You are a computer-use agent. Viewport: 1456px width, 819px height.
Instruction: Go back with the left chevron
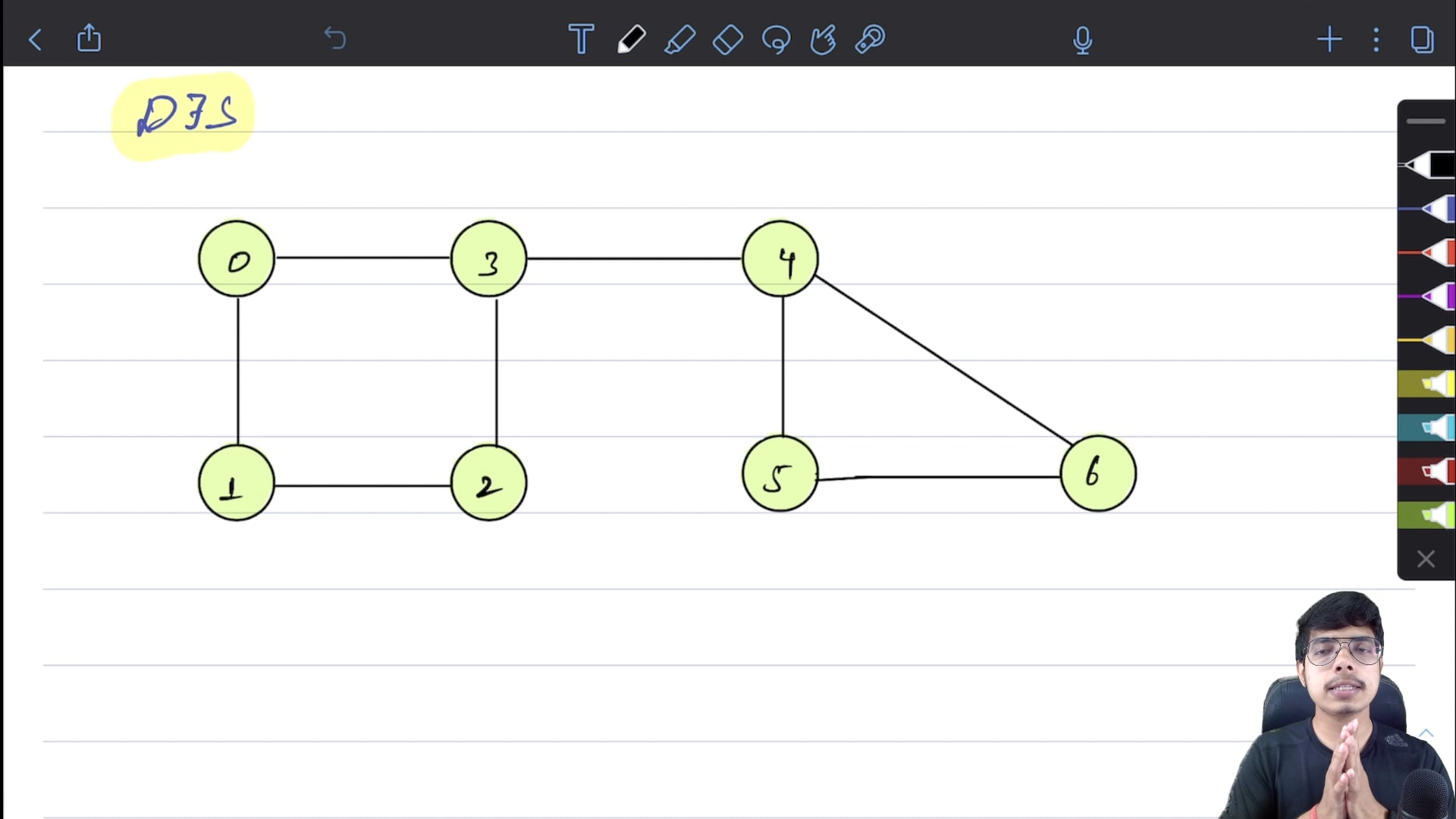[x=35, y=39]
